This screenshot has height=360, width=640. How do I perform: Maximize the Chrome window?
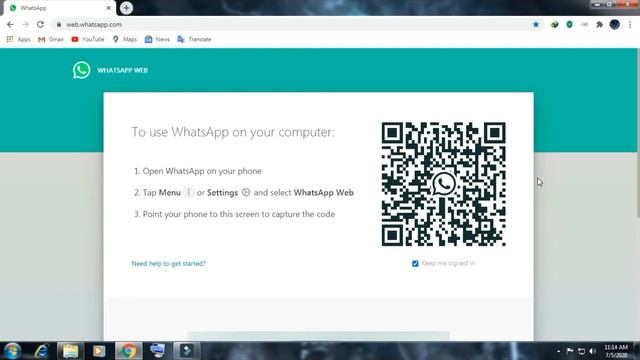tap(609, 4)
